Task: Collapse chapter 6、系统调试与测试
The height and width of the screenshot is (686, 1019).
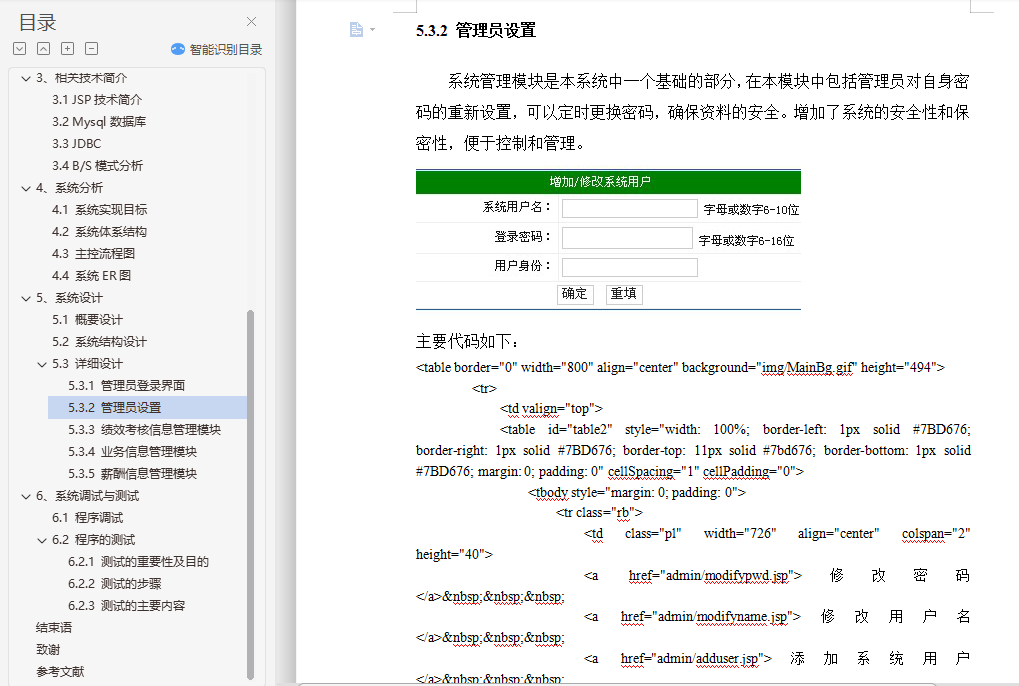Action: (x=26, y=496)
